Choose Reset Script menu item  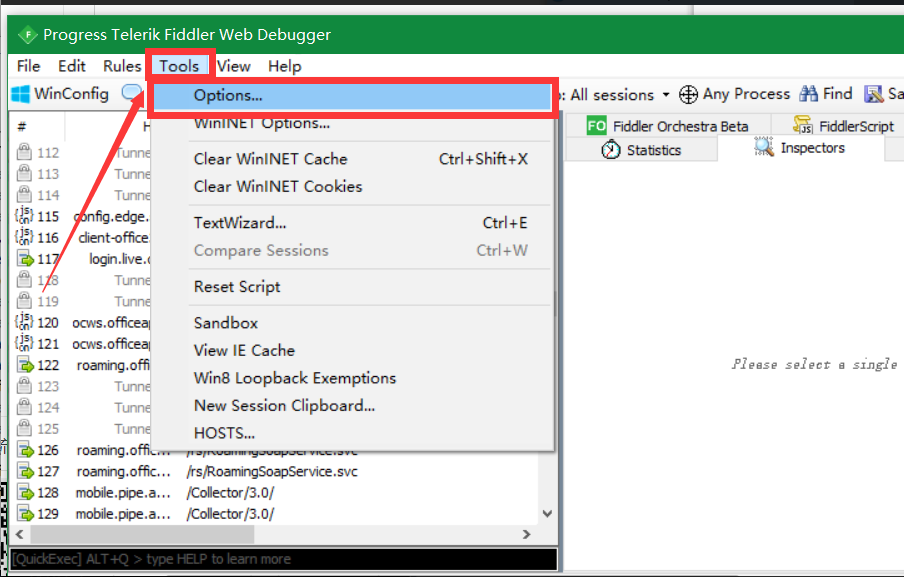(x=352, y=287)
